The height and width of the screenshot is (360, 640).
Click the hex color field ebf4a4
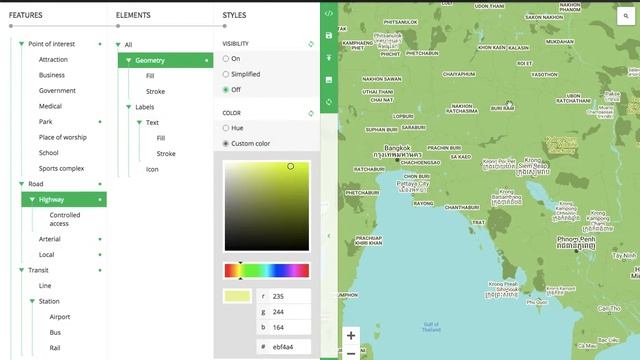point(283,347)
